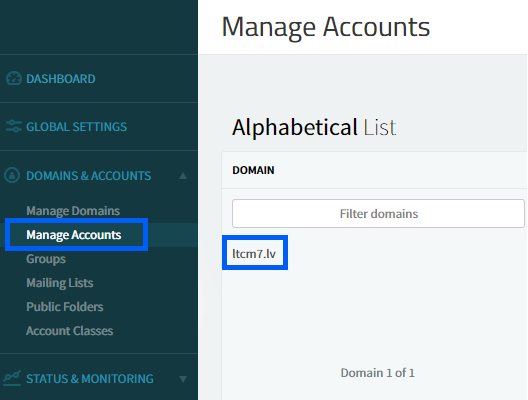Viewport: 528px width, 400px height.
Task: Click the DOMAIN column header
Action: pyautogui.click(x=253, y=170)
